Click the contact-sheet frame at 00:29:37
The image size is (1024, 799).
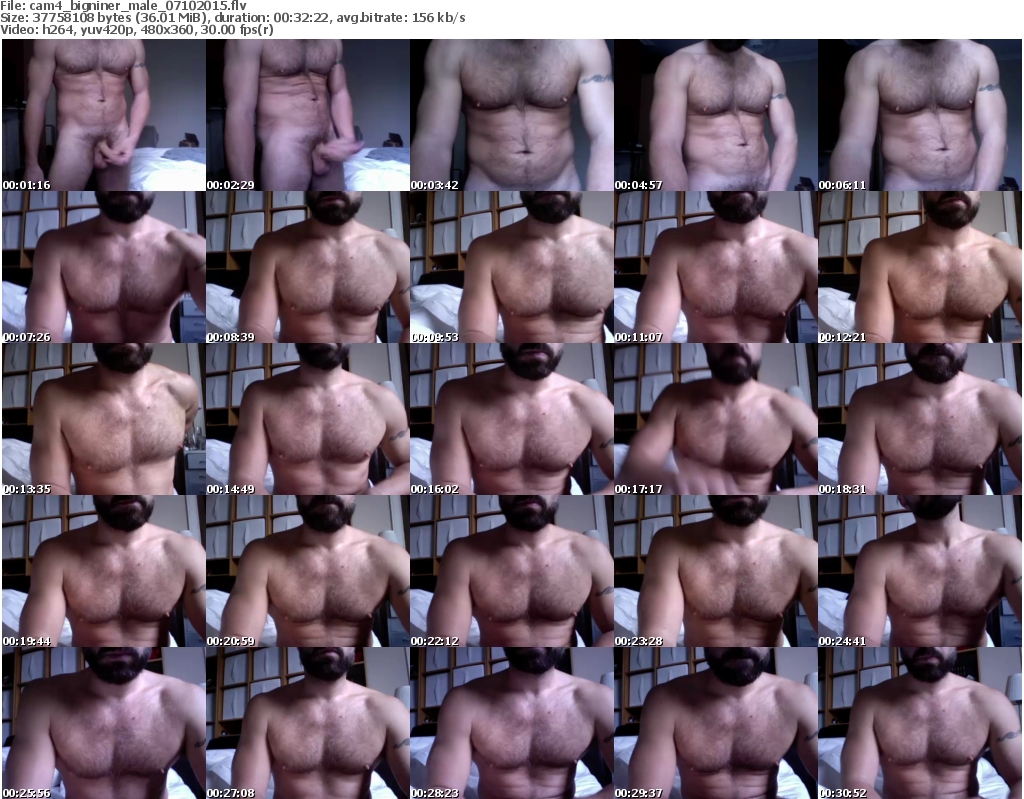click(x=716, y=723)
